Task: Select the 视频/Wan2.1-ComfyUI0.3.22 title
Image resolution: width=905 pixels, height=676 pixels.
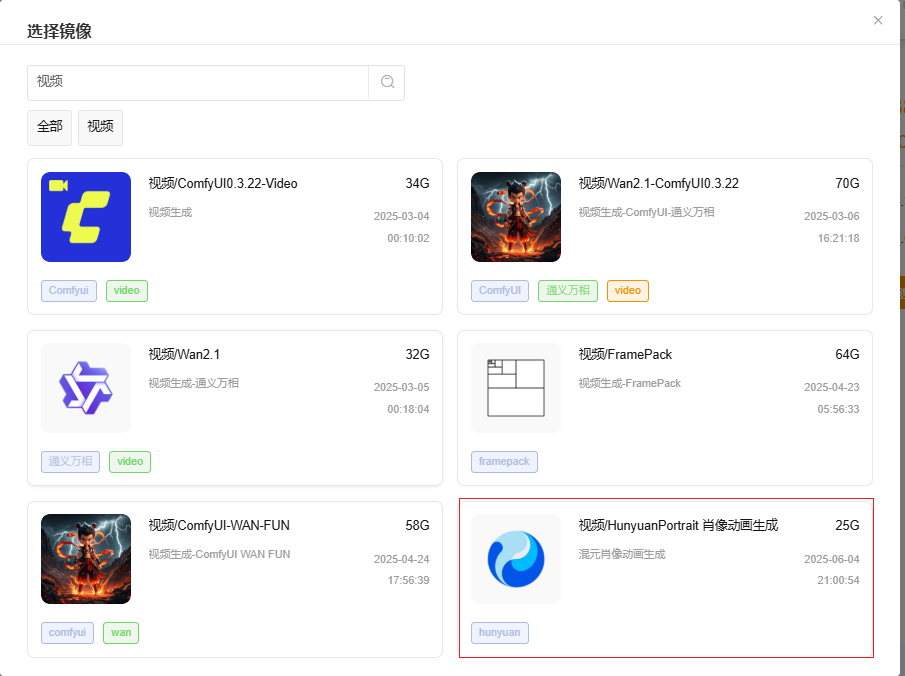Action: click(659, 184)
